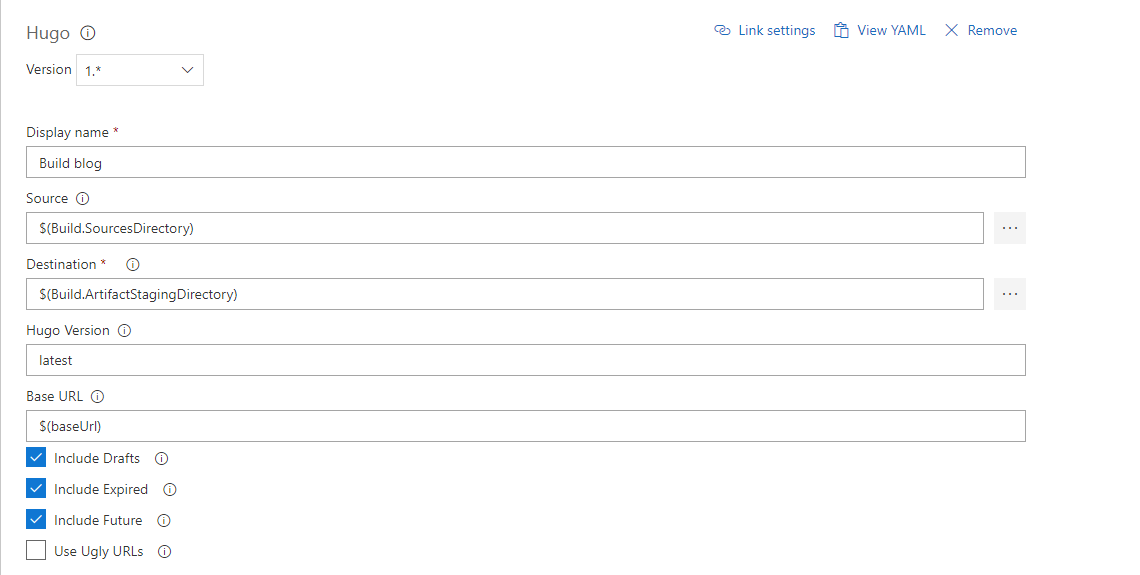Browse for Destination folder with ellipsis button
Image resolution: width=1140 pixels, height=575 pixels.
[x=1010, y=294]
